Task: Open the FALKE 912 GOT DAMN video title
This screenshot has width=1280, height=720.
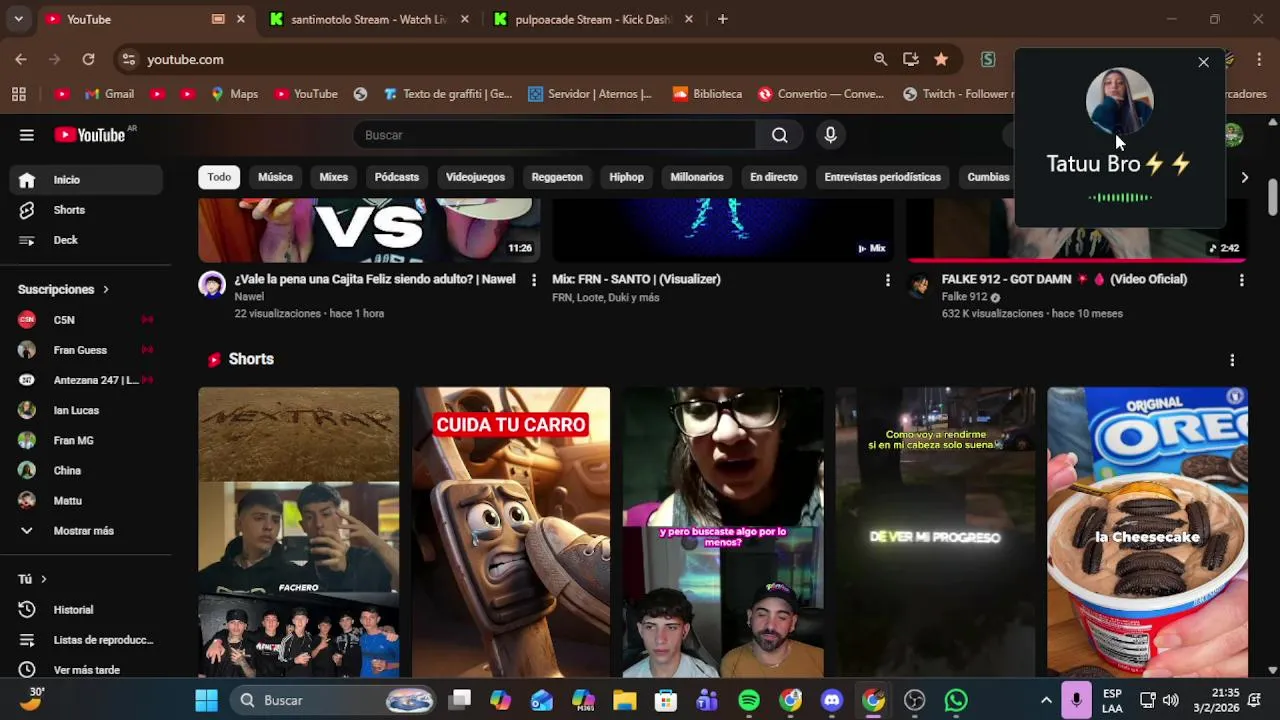Action: 1064,280
